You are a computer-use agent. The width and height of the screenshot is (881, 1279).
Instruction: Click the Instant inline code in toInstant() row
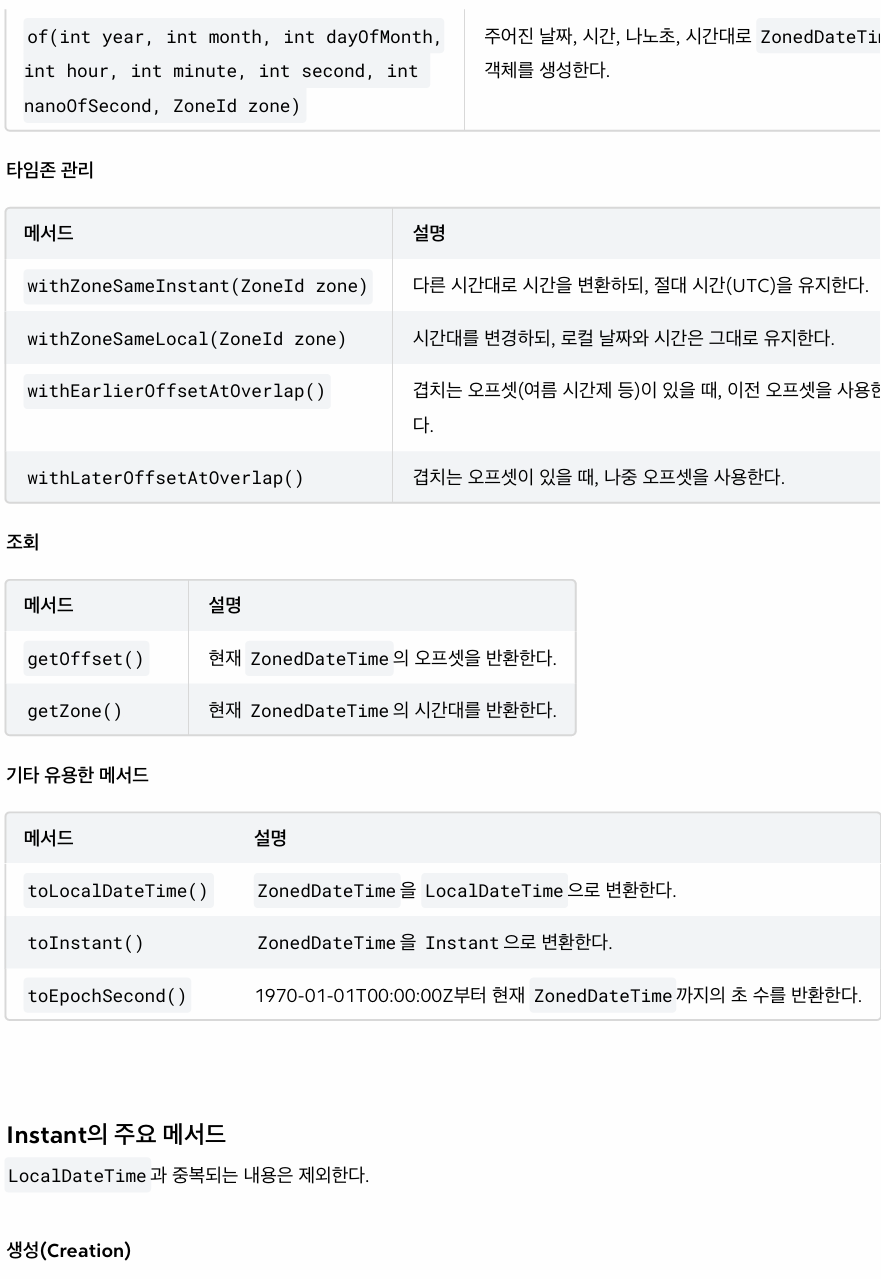[461, 943]
